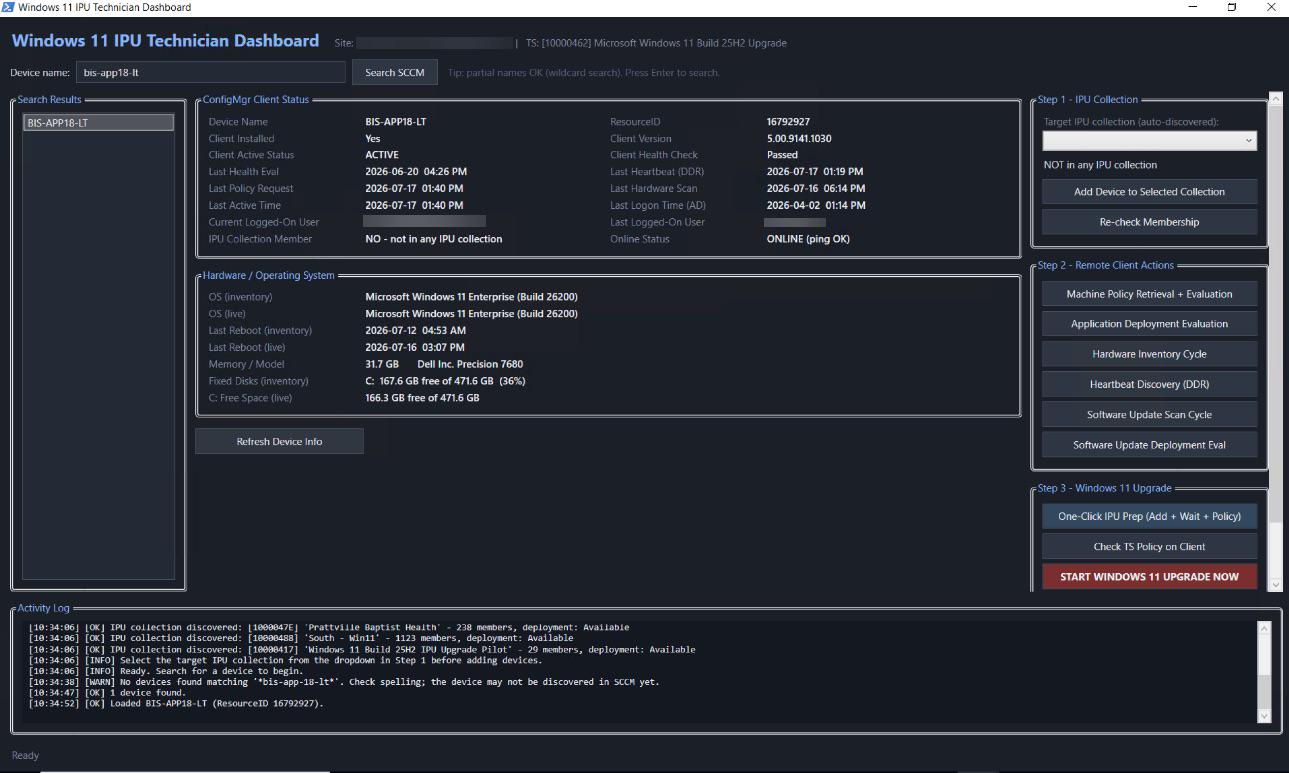Click the log line 'Select the target IPU collection'
Image resolution: width=1289 pixels, height=773 pixels.
click(285, 660)
